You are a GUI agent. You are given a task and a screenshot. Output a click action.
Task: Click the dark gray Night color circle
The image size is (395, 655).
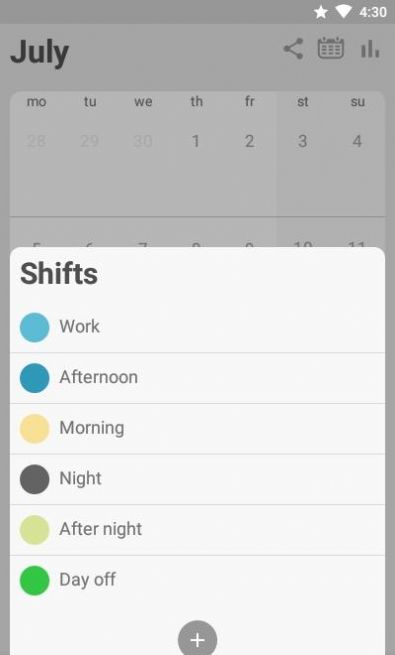pyautogui.click(x=35, y=479)
